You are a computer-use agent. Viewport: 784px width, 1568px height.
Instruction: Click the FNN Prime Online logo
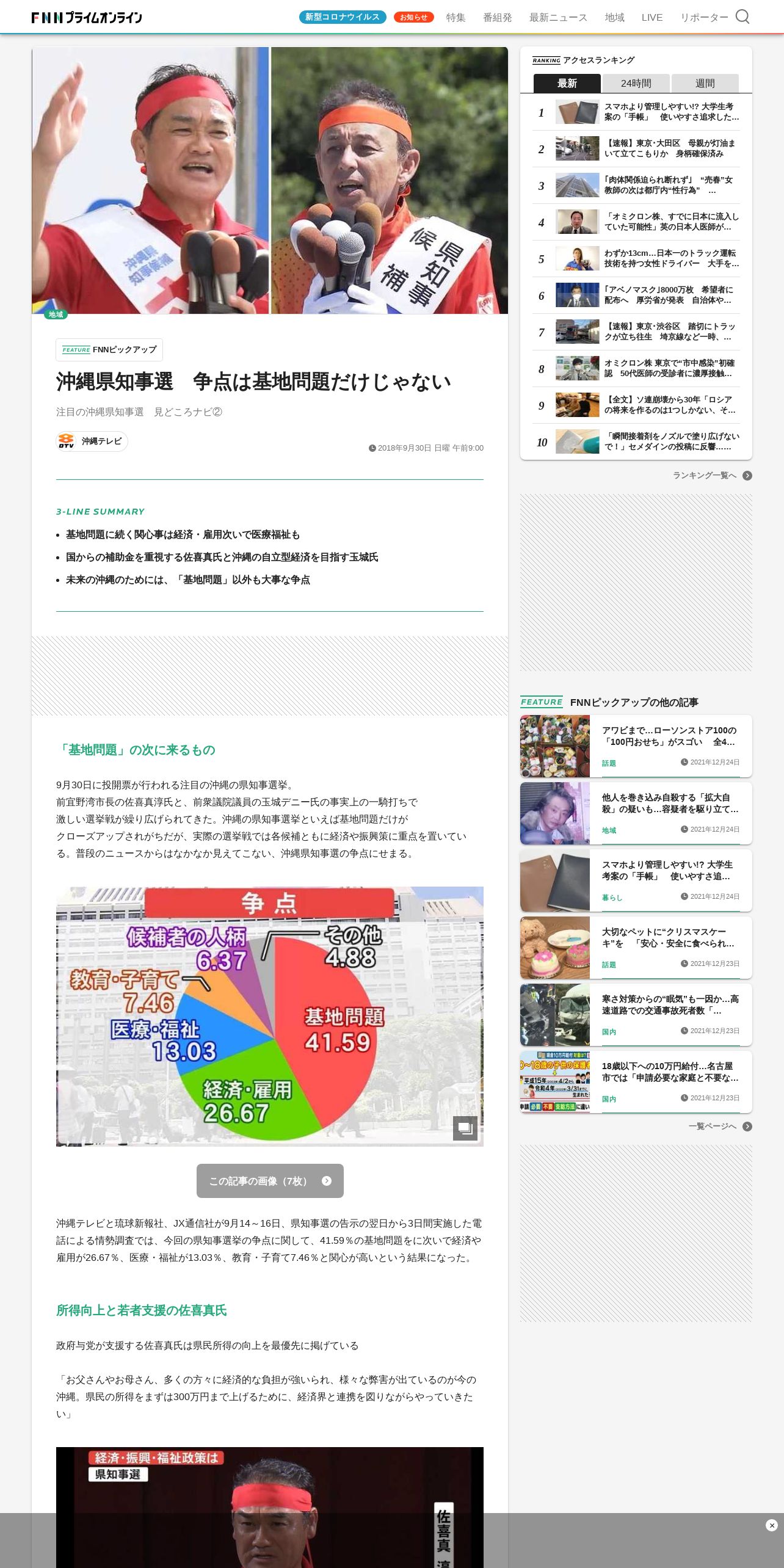(x=87, y=18)
